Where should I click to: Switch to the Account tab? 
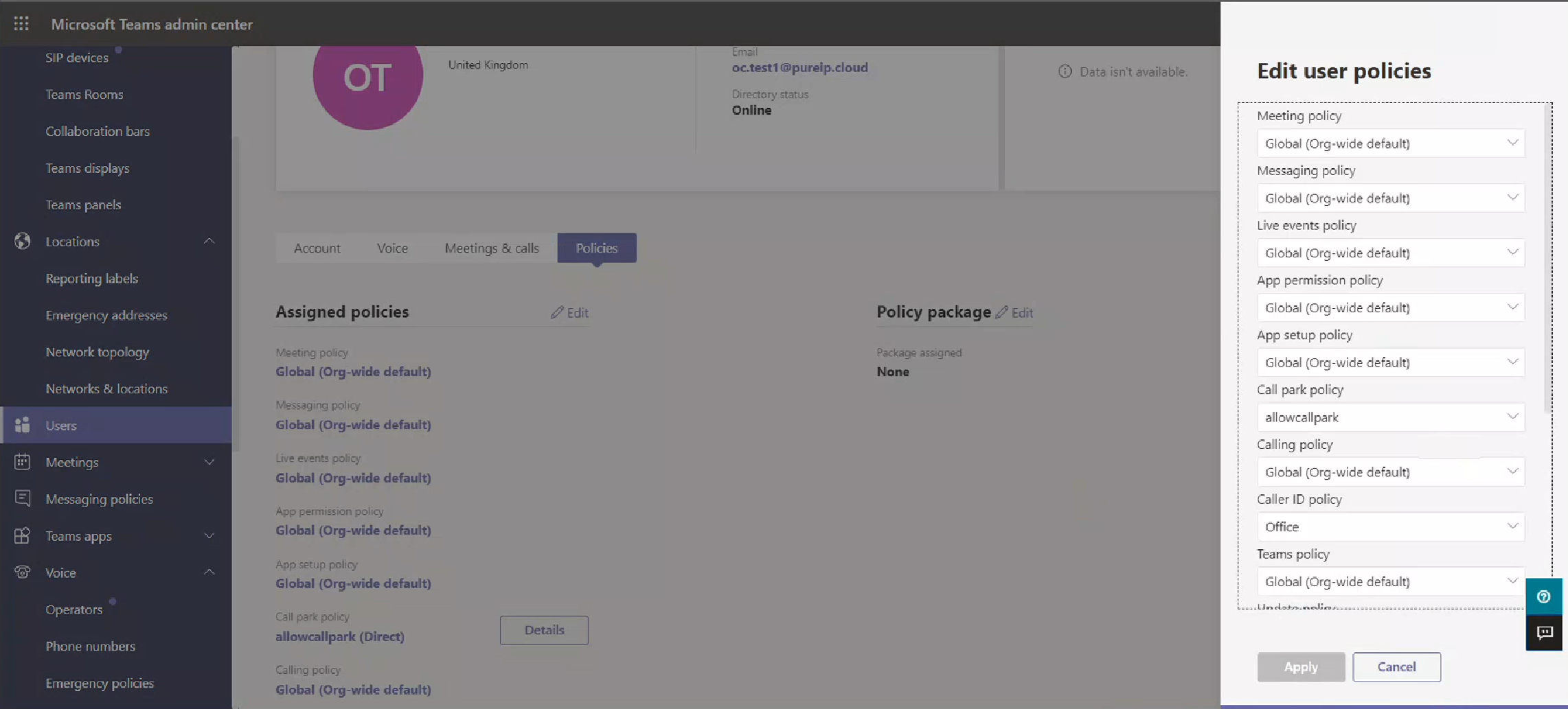[x=317, y=248]
